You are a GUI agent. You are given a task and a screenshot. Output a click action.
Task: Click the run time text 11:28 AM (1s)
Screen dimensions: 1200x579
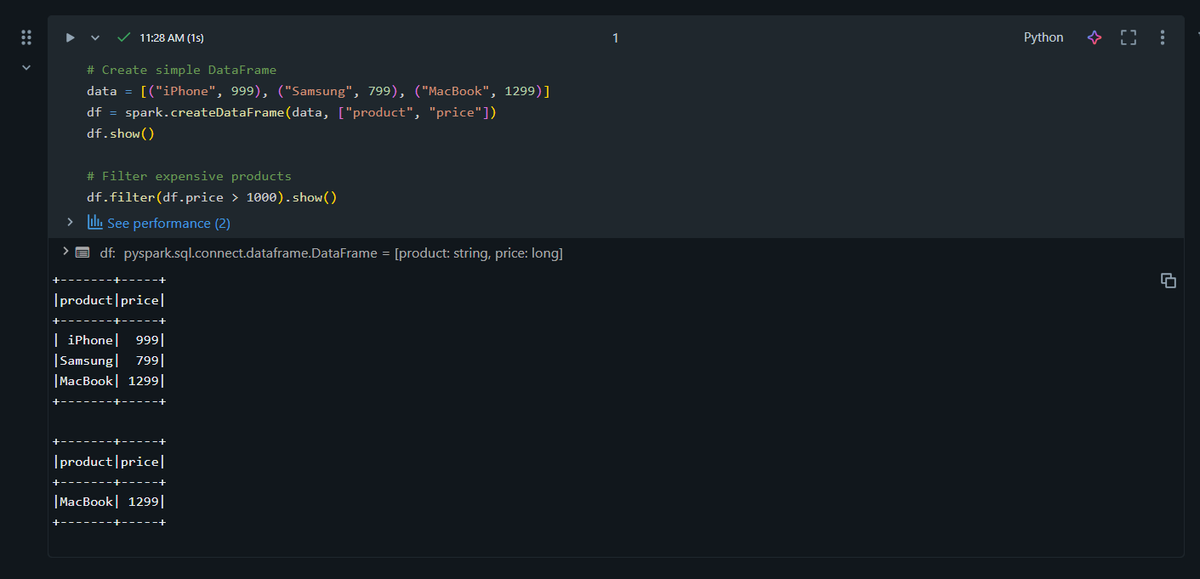click(172, 38)
